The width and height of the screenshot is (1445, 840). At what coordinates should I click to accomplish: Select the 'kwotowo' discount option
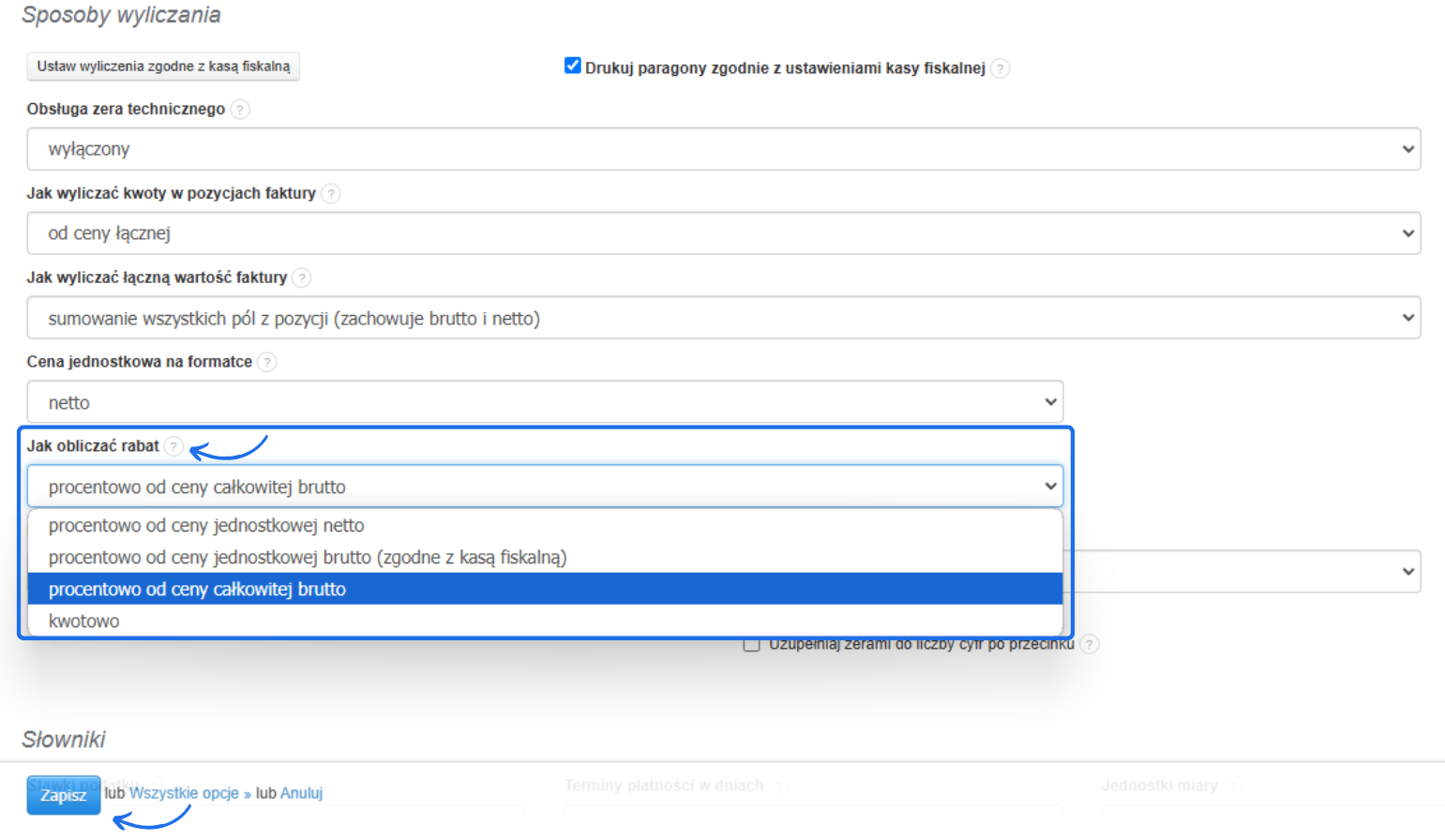click(x=84, y=622)
